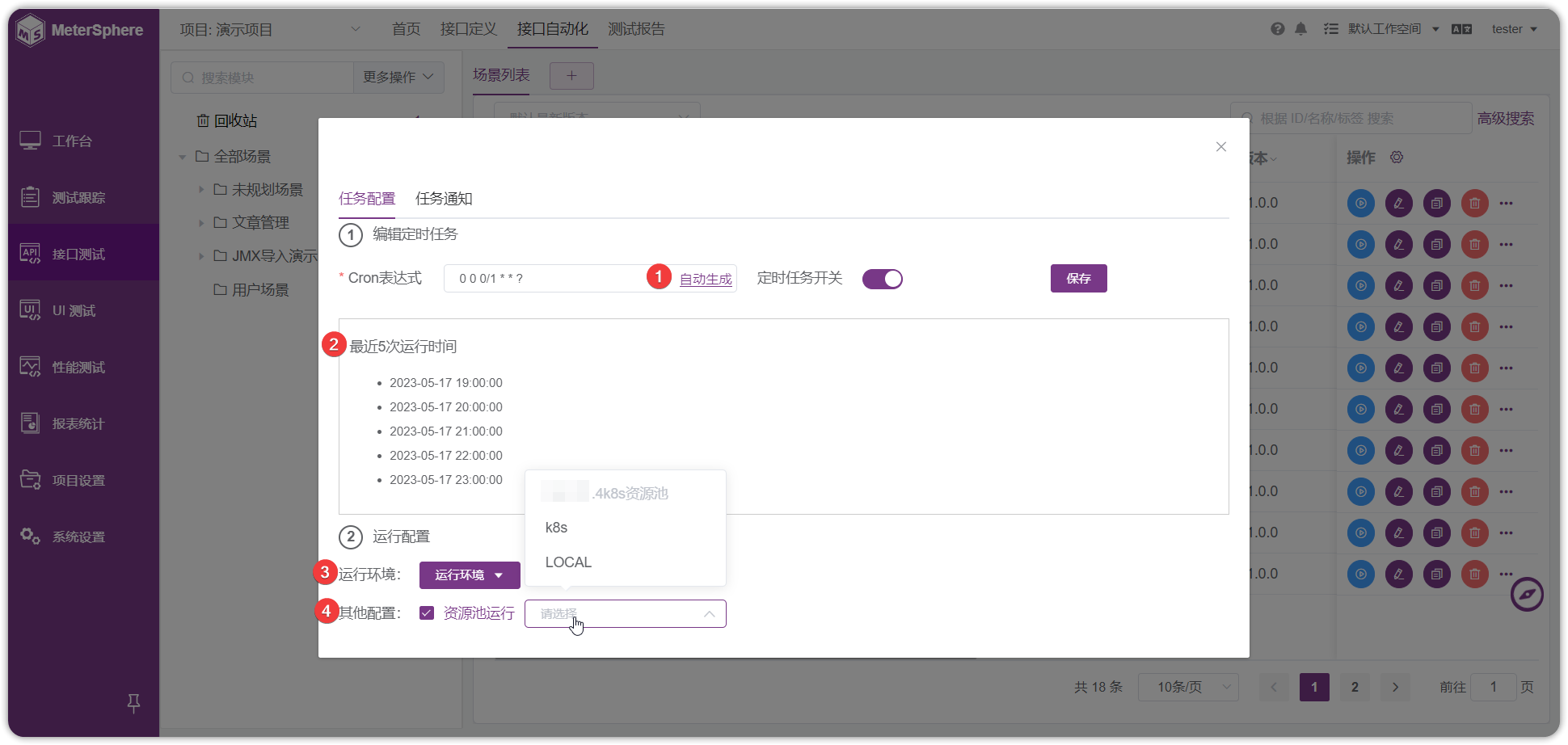
Task: Open the 测试报告 top menu
Action: pos(636,29)
